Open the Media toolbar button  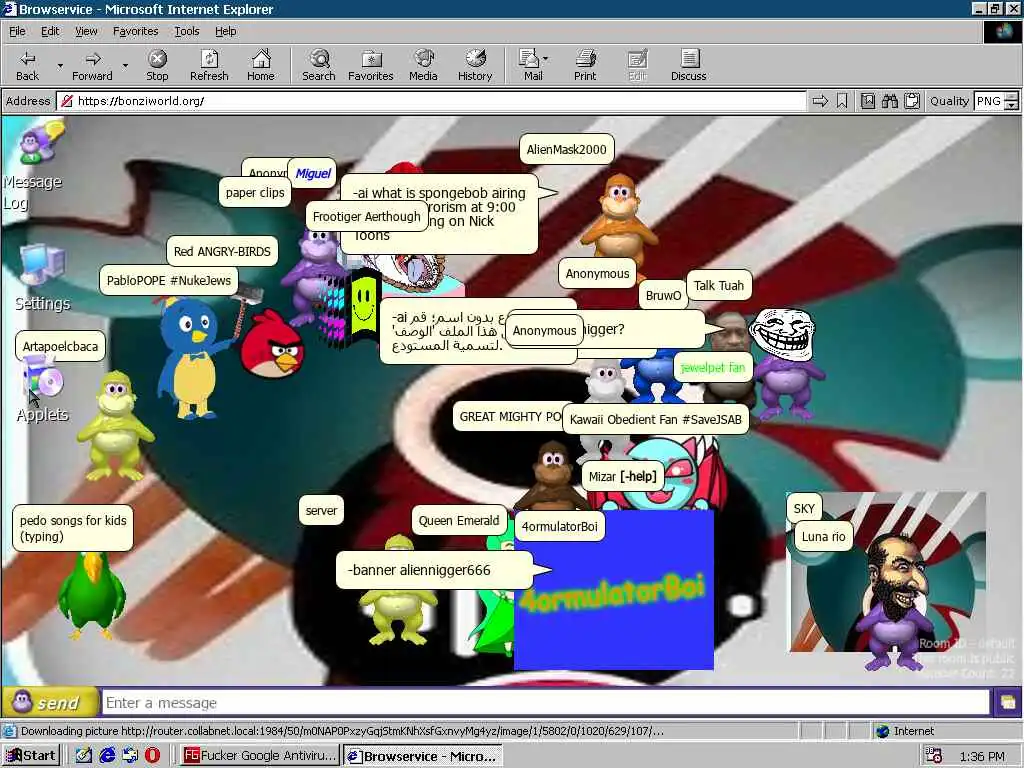(423, 65)
